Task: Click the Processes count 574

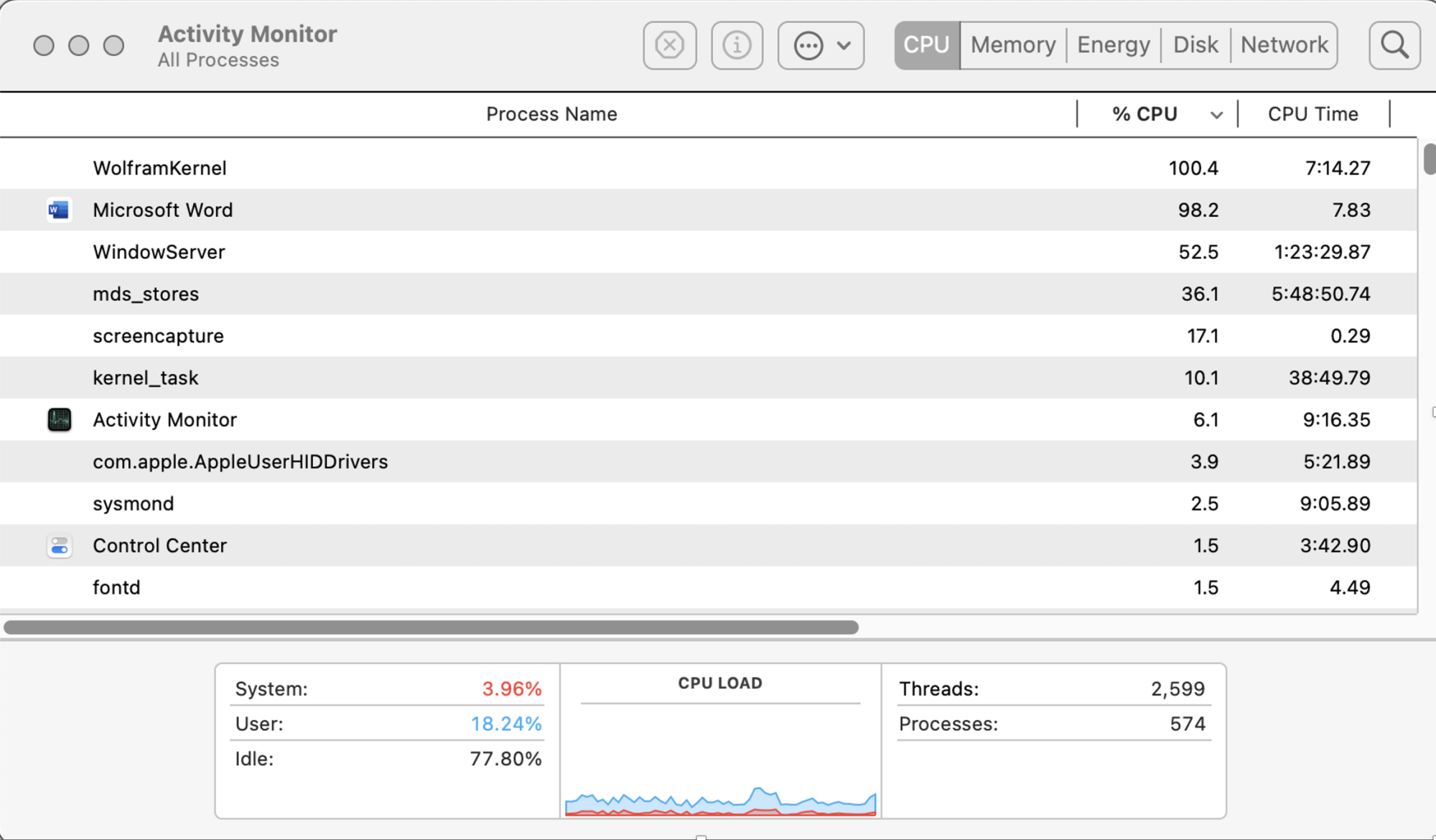Action: [1188, 724]
